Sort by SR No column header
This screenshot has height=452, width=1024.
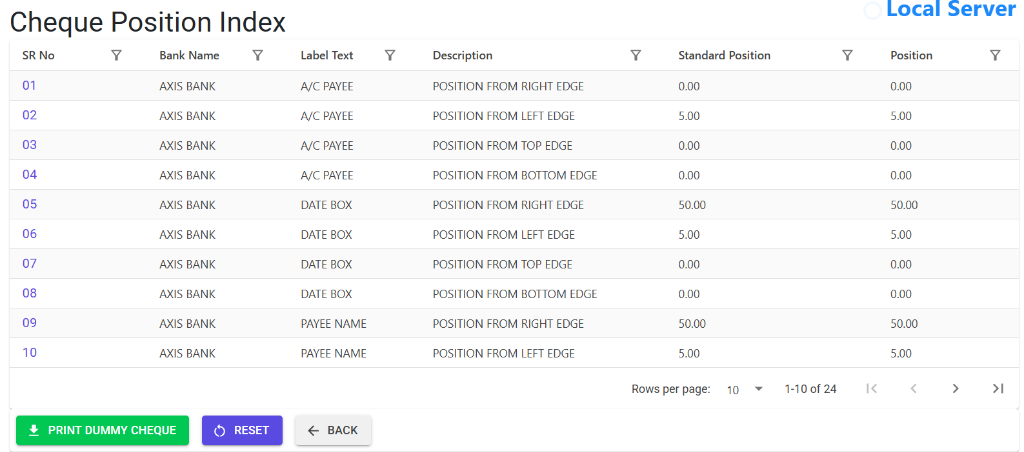click(x=39, y=56)
